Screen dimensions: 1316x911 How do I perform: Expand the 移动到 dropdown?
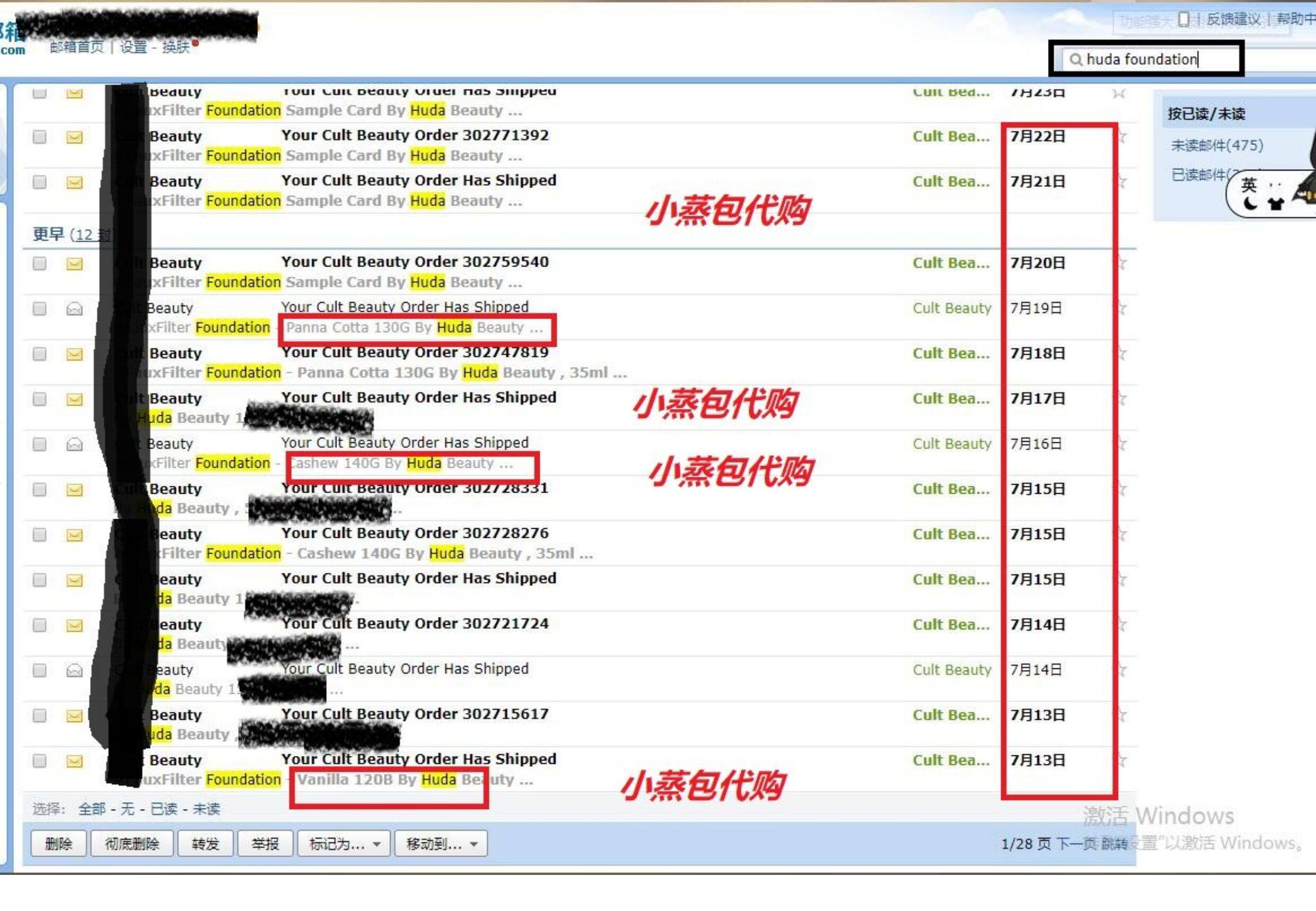(x=440, y=844)
